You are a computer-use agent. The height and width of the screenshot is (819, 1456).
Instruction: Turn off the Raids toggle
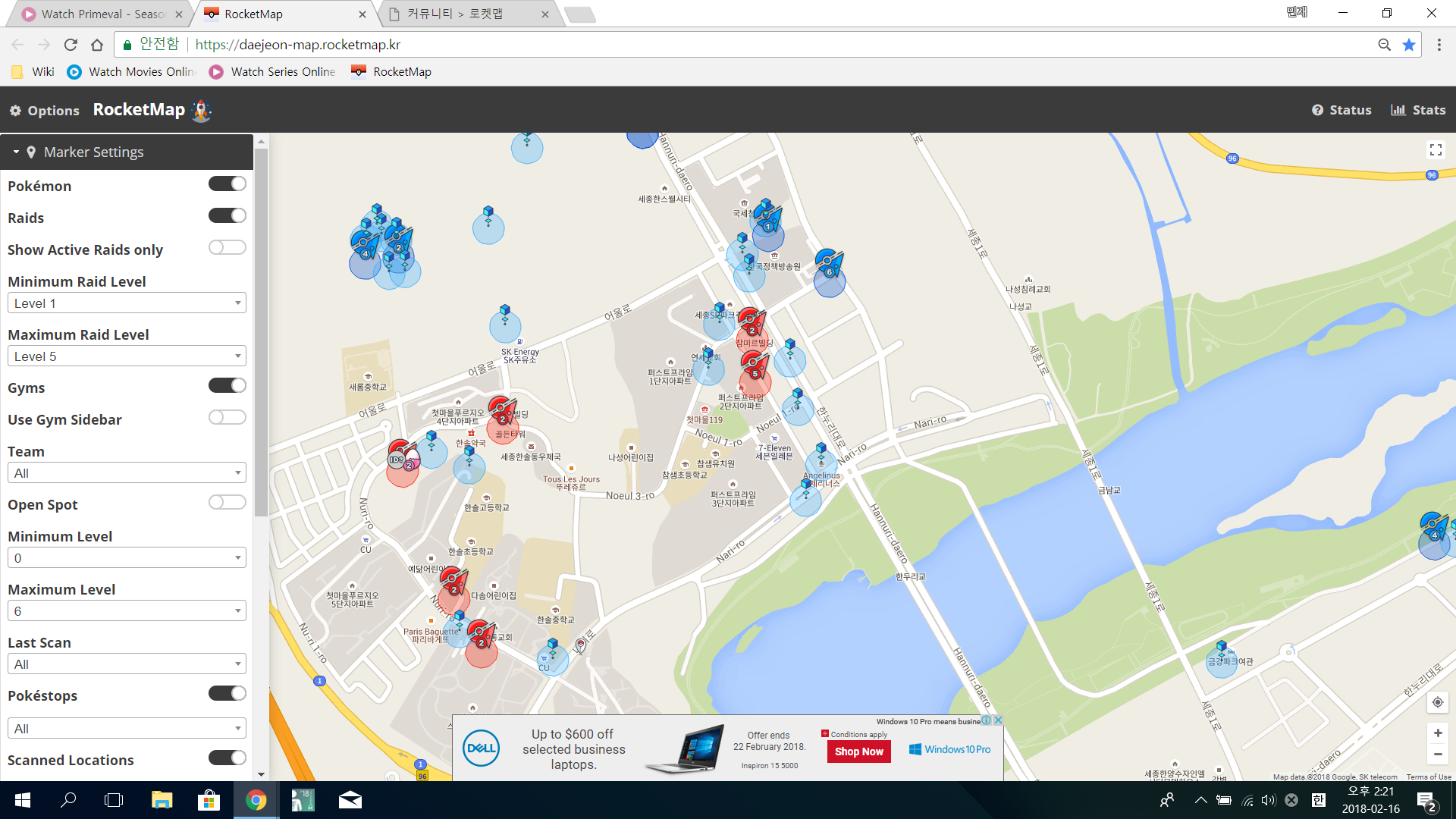point(227,215)
